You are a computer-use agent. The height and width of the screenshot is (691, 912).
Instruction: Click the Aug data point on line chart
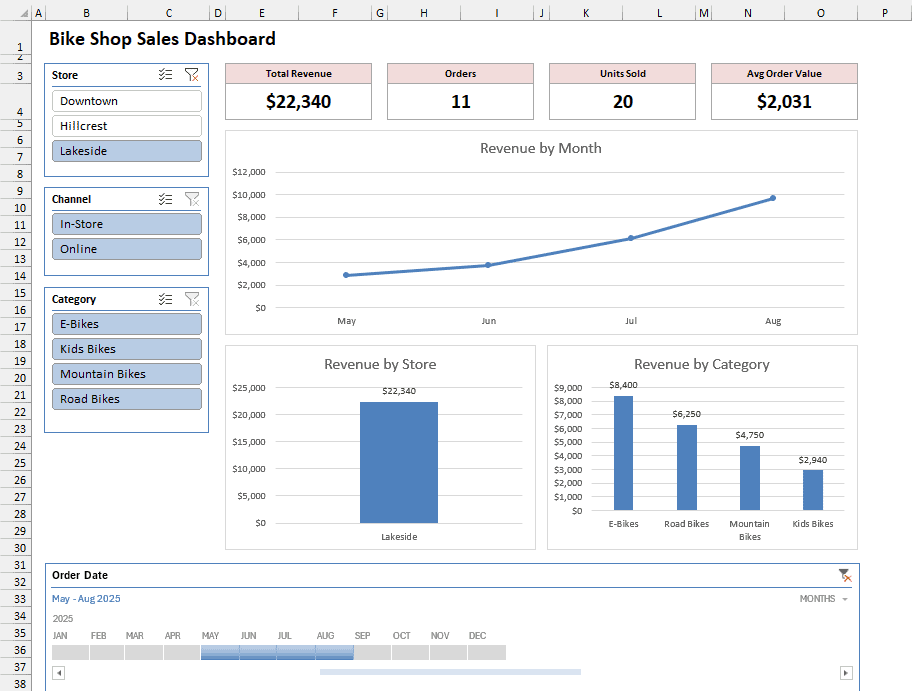pyautogui.click(x=773, y=198)
